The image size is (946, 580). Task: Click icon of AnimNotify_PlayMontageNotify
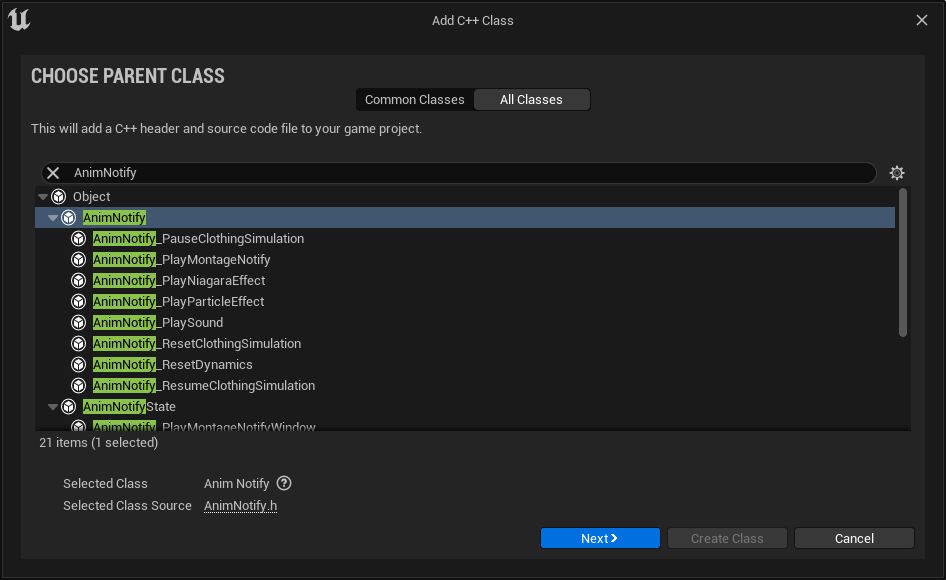(x=78, y=260)
